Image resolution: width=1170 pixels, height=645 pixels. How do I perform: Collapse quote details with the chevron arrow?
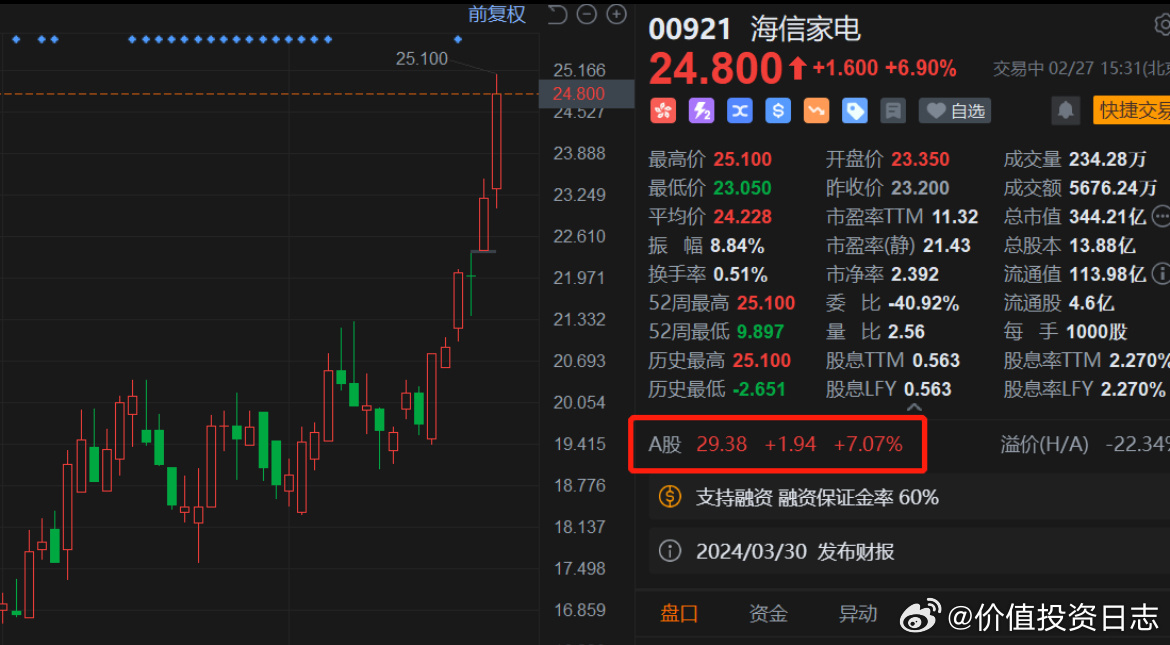[x=914, y=408]
